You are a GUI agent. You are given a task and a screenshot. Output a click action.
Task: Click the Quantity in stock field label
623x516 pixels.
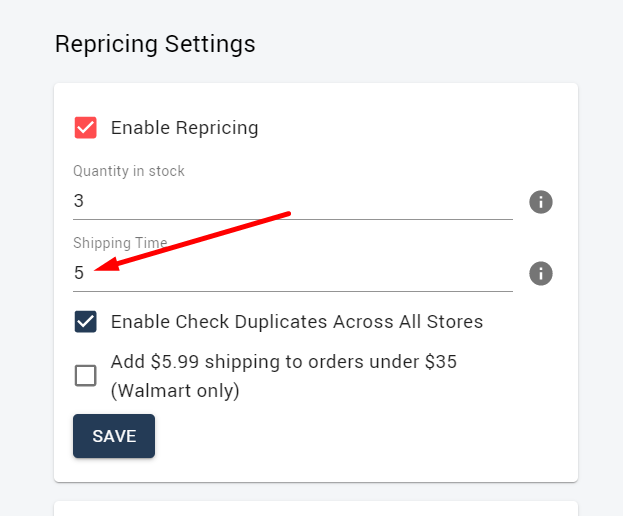(129, 171)
